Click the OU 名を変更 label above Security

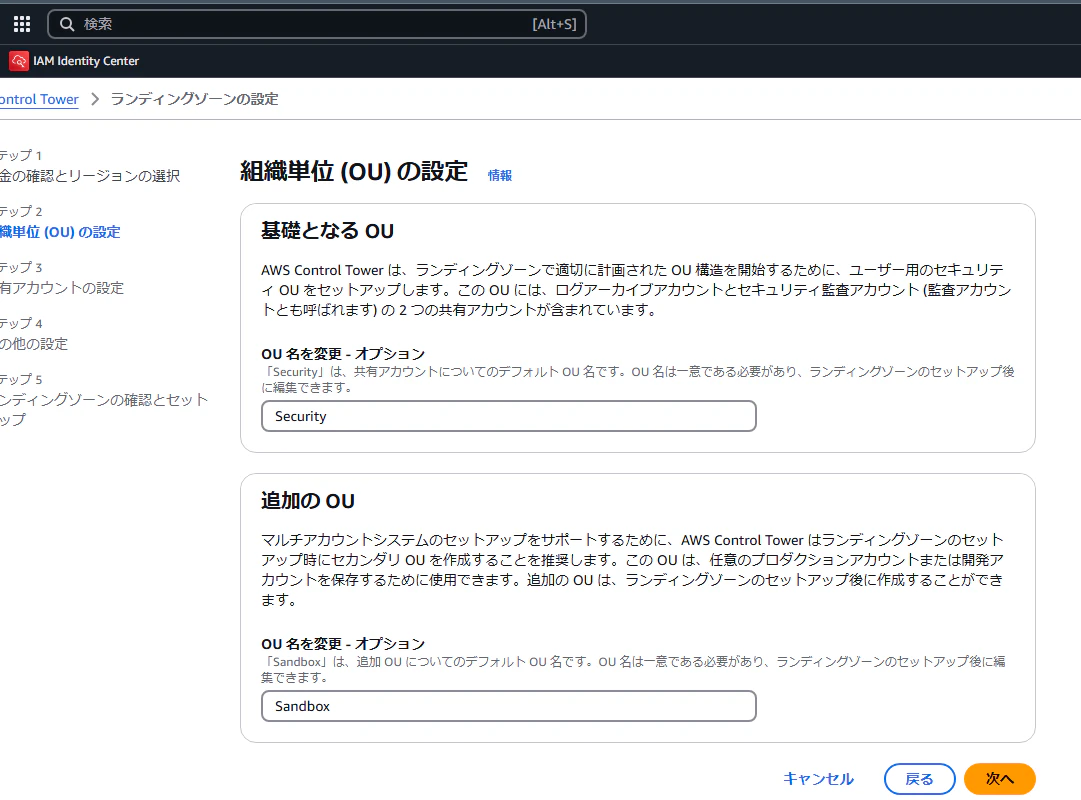343,354
